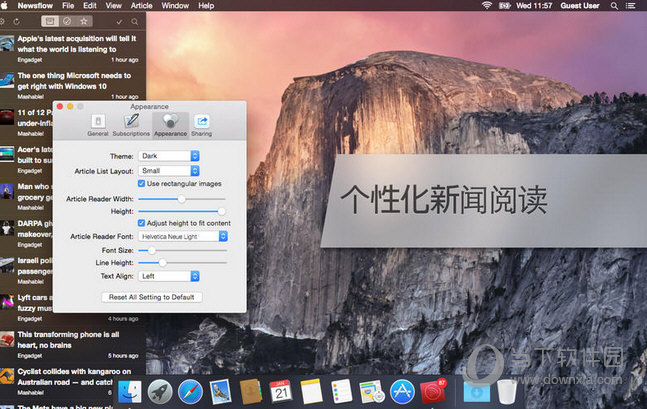Open the File menu
Image resolution: width=647 pixels, height=409 pixels.
(x=68, y=6)
